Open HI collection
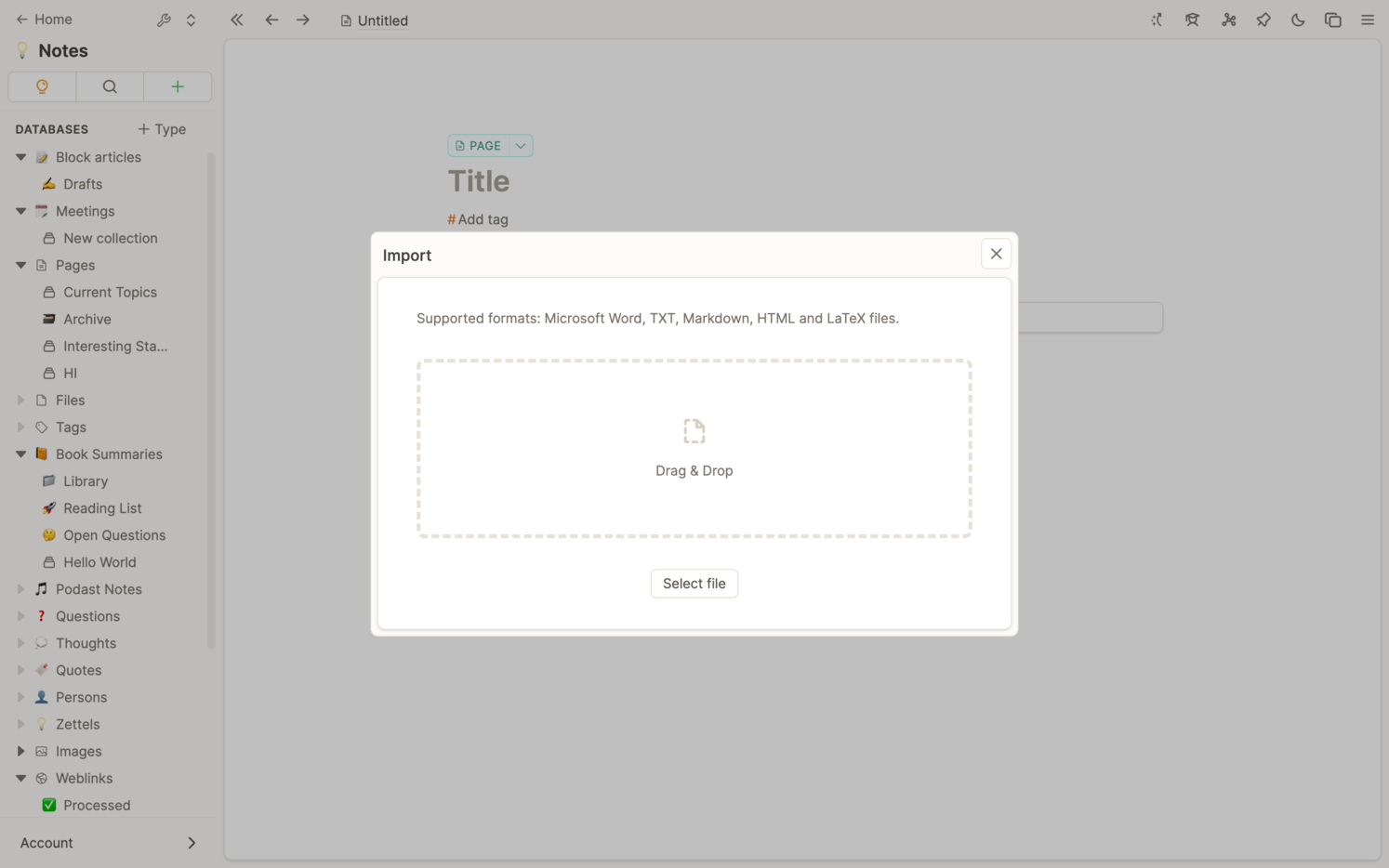The height and width of the screenshot is (868, 1389). (x=70, y=373)
